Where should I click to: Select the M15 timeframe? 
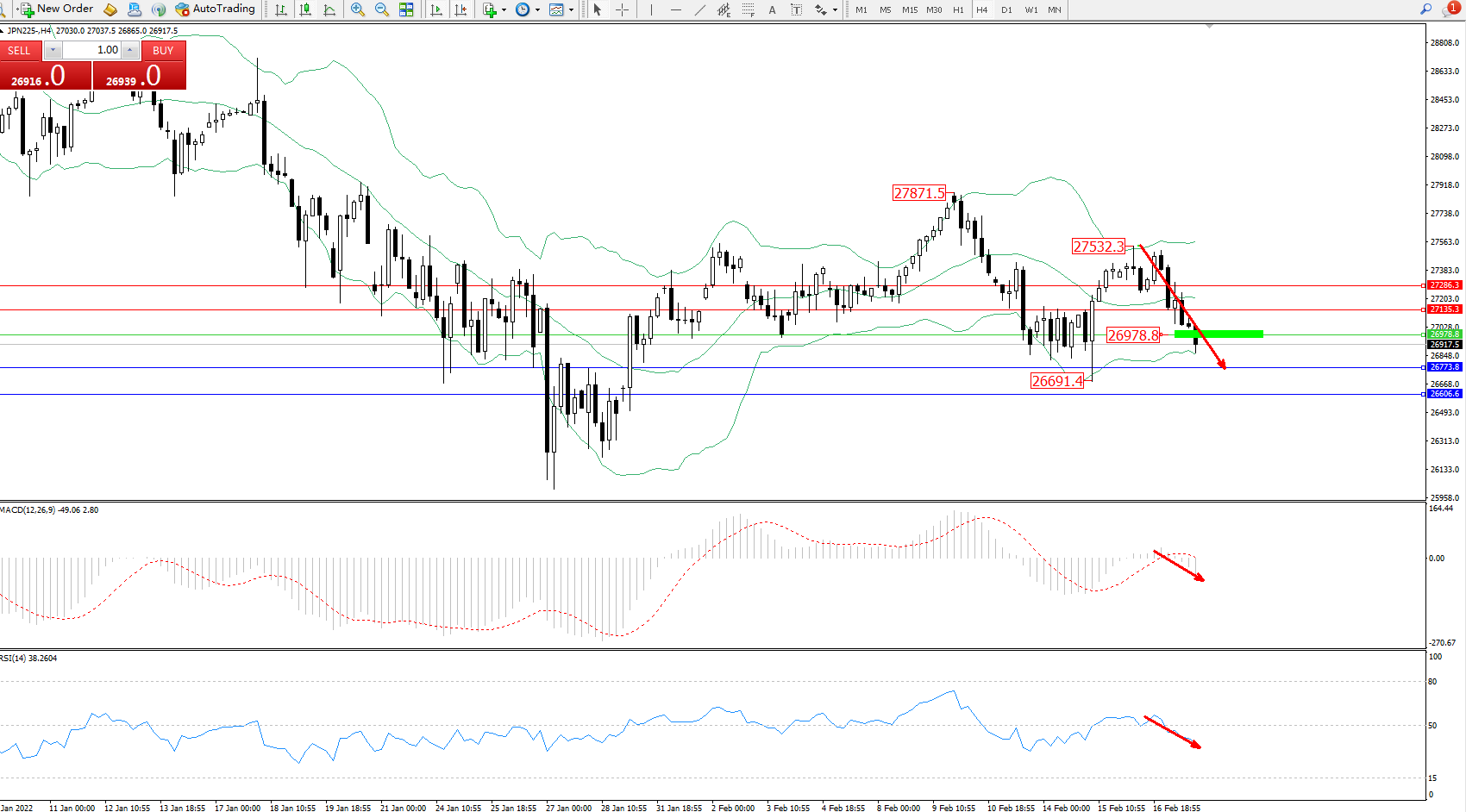(x=909, y=10)
